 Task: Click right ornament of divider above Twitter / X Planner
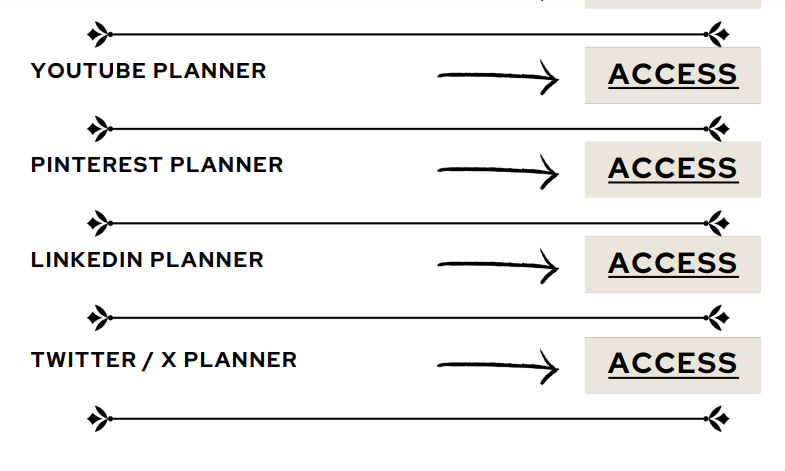pos(716,318)
